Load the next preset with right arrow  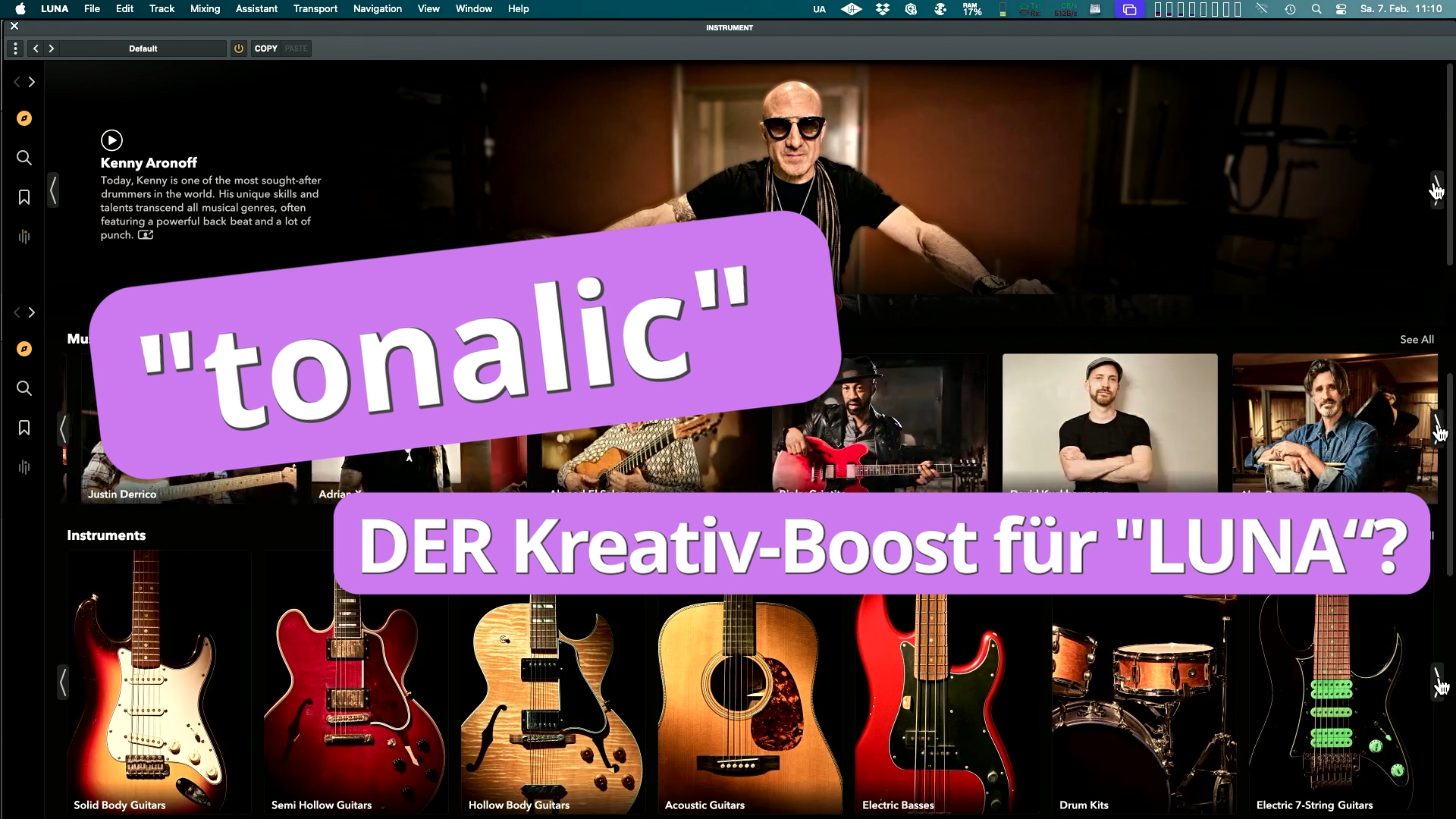[52, 49]
